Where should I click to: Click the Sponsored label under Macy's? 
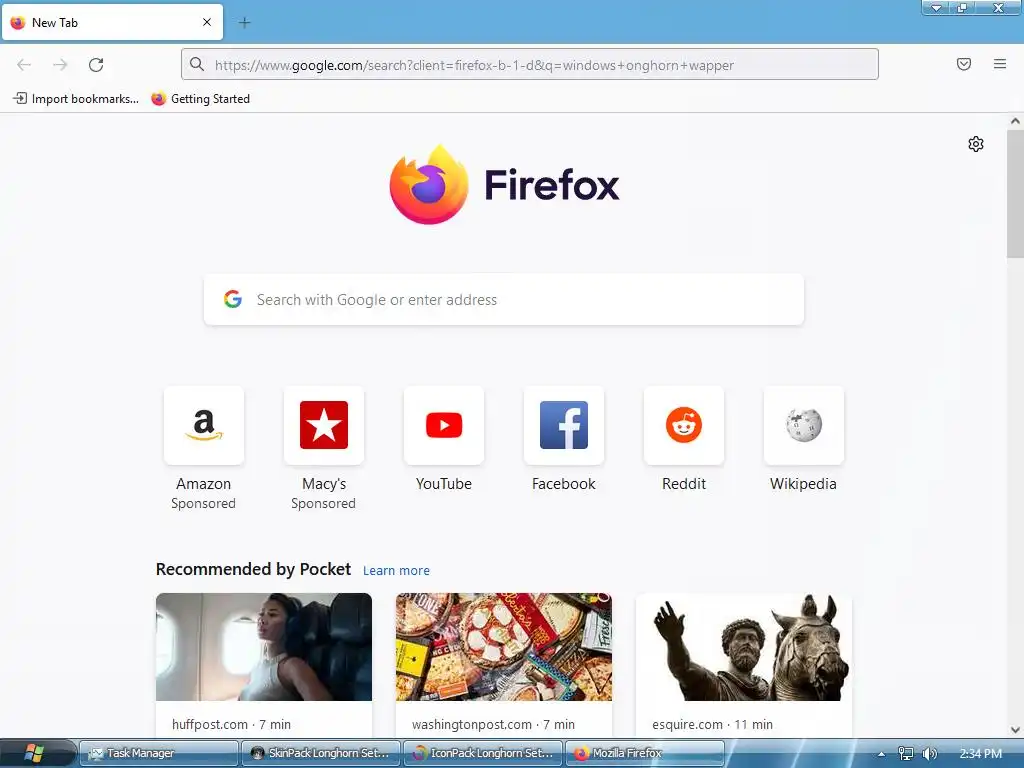323,504
